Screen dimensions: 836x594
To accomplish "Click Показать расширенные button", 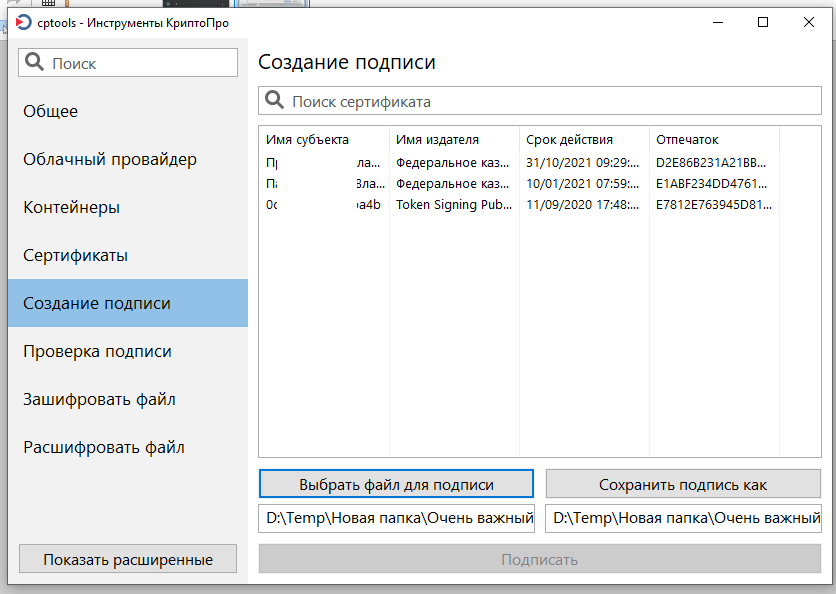I will [128, 560].
